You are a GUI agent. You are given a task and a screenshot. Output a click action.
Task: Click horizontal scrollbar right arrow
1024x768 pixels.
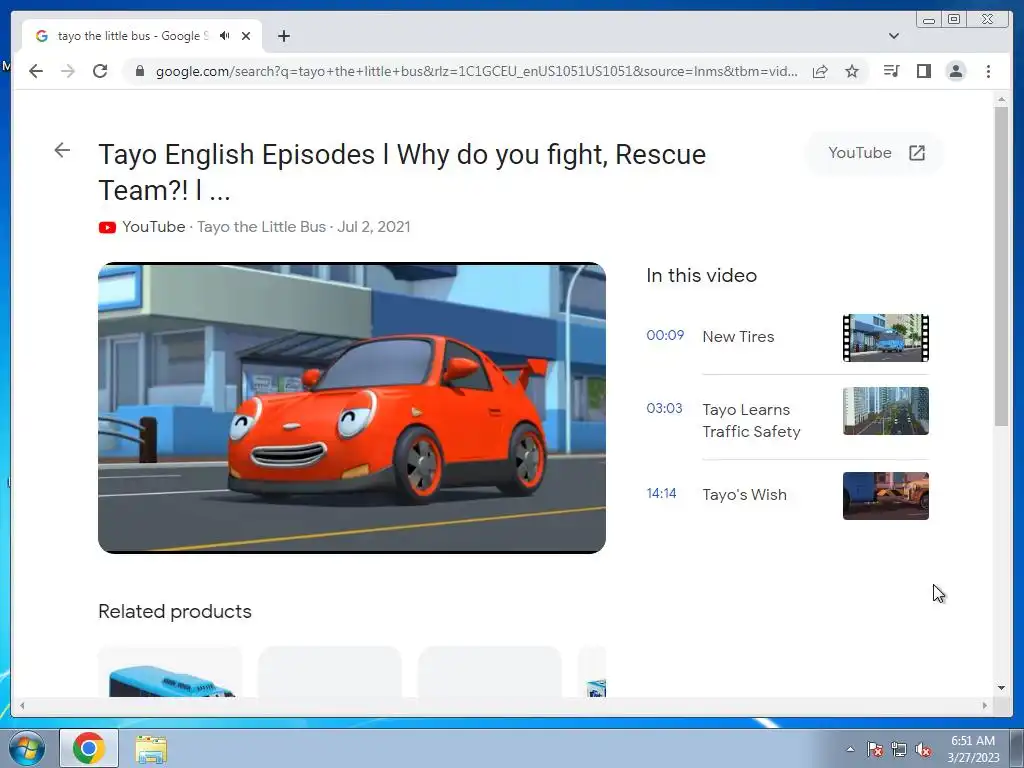(x=985, y=705)
